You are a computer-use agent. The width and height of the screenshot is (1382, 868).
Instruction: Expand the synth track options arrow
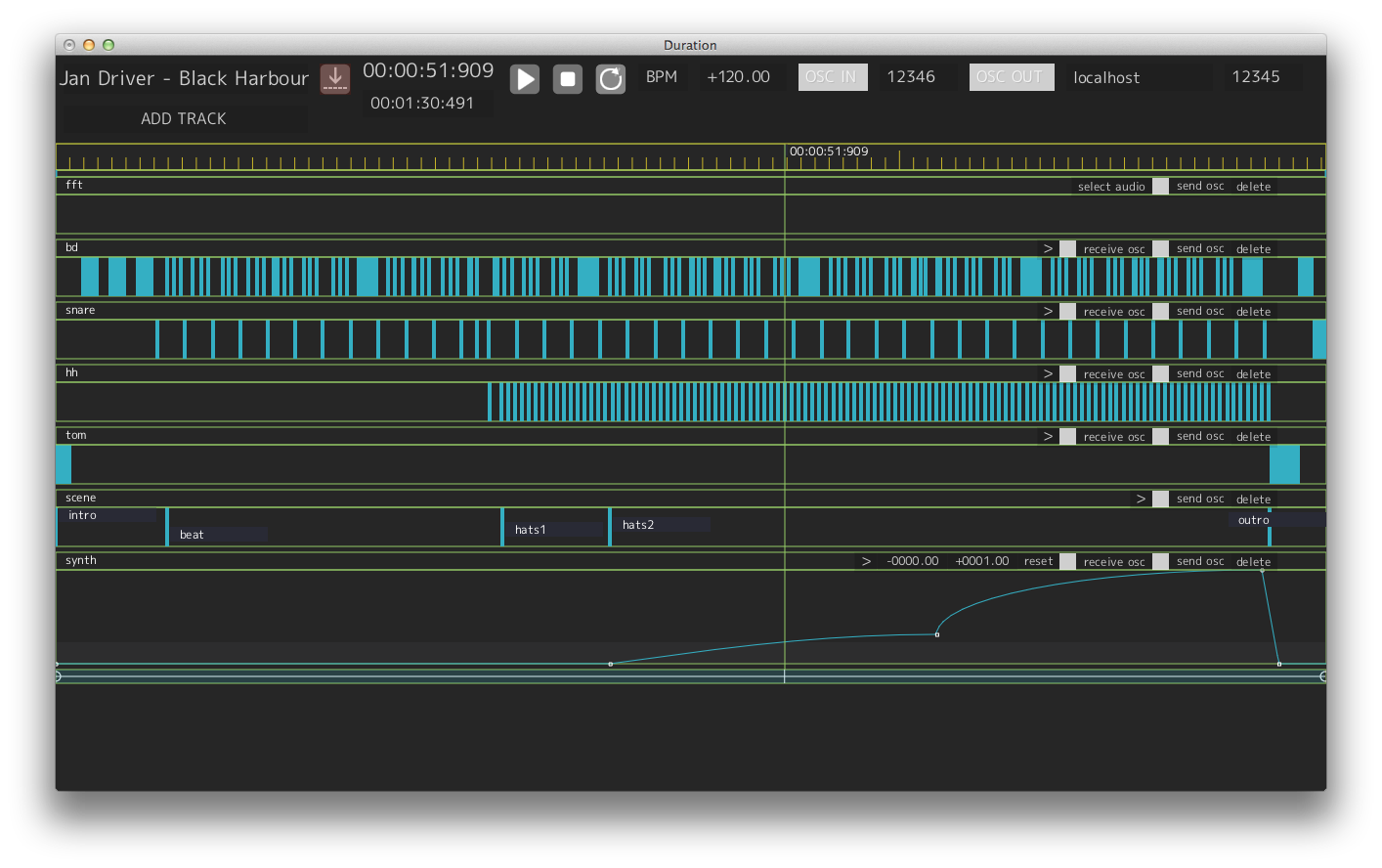866,562
